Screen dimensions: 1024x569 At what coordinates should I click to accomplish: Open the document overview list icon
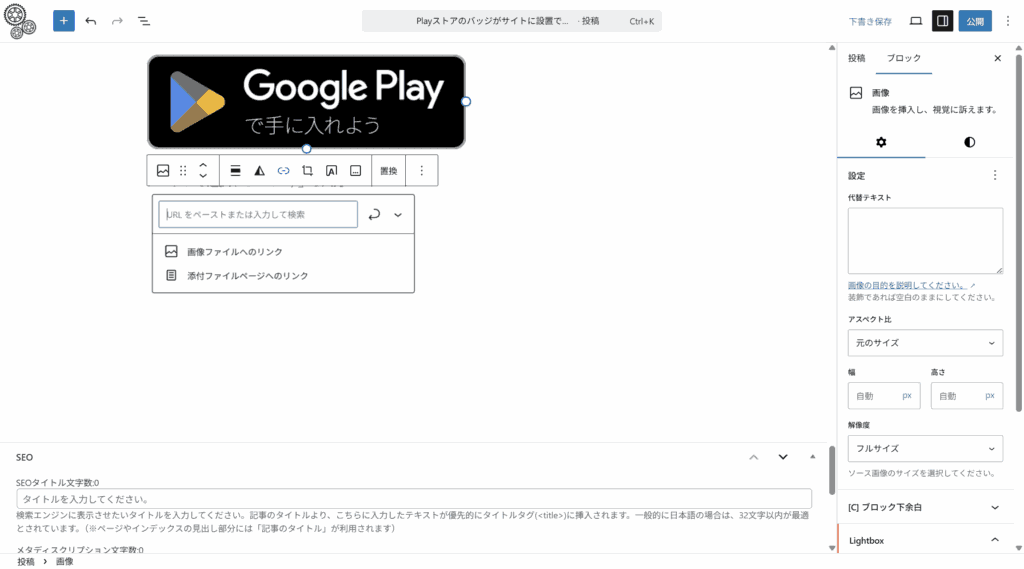click(144, 21)
